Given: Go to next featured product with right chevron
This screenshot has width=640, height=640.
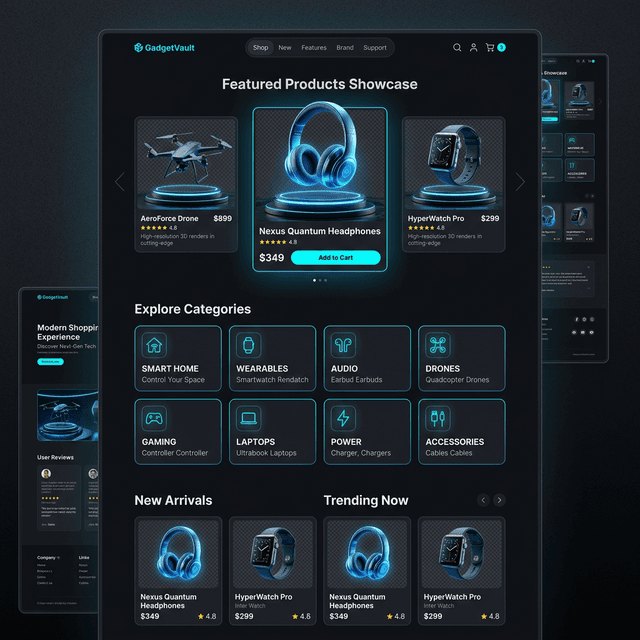Looking at the screenshot, I should coord(520,182).
